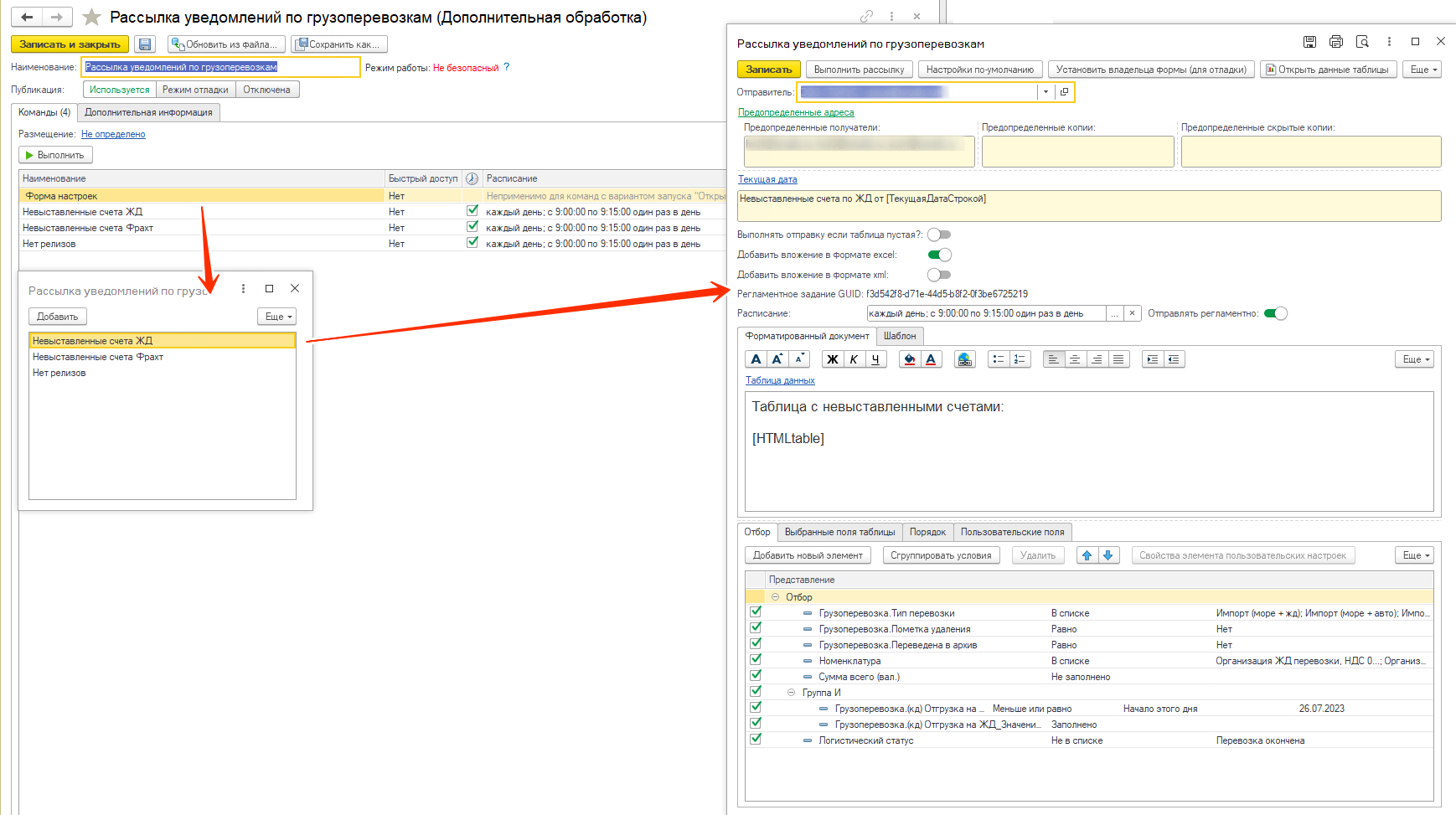1456x815 pixels.
Task: Switch to the Шаблон tab
Action: (900, 336)
